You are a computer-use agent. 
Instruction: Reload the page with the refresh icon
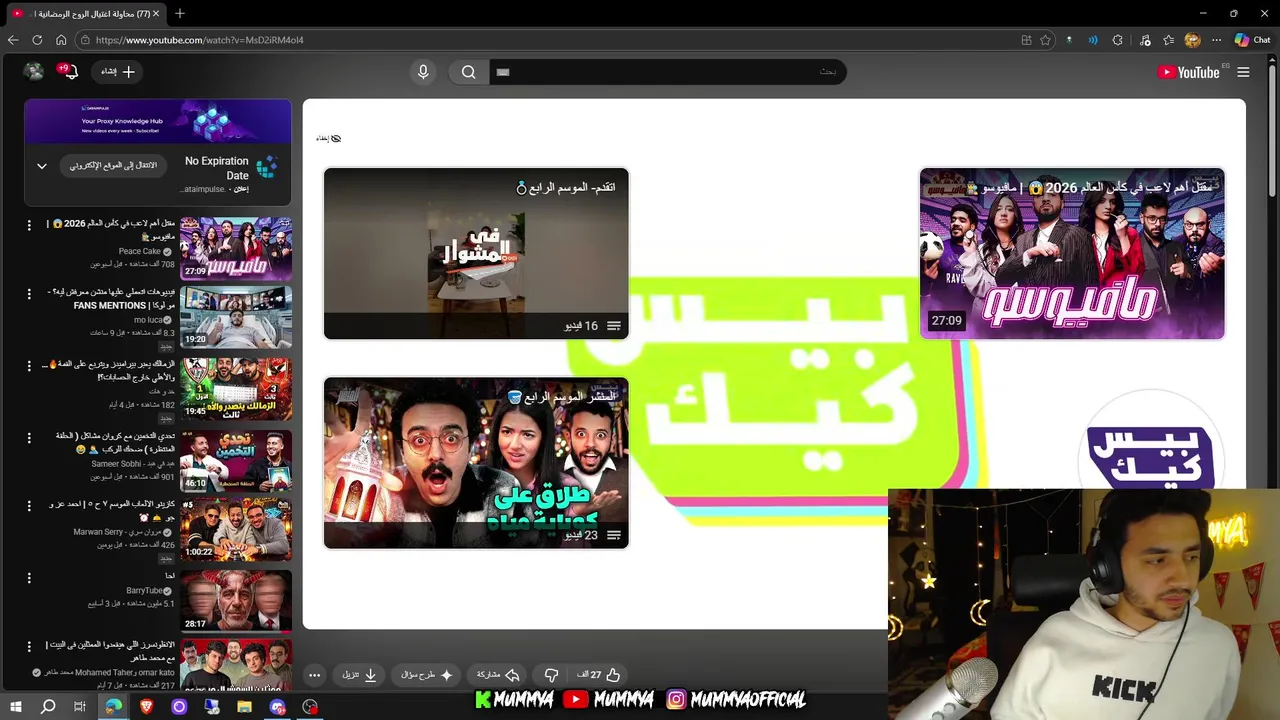pyautogui.click(x=37, y=40)
